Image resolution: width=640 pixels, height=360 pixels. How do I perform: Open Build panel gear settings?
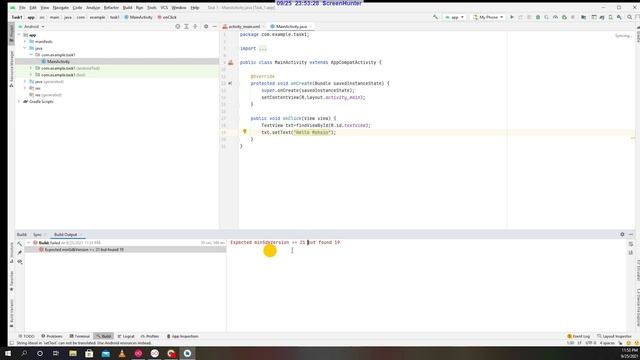(622, 234)
